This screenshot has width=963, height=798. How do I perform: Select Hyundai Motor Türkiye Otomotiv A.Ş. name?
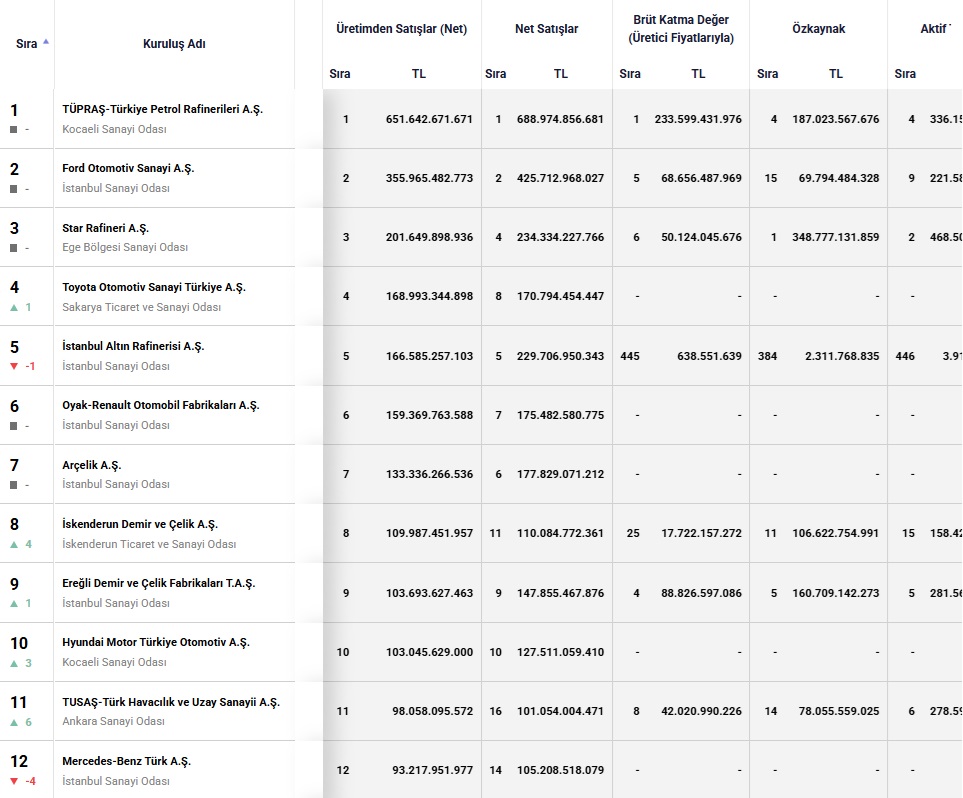(x=156, y=643)
